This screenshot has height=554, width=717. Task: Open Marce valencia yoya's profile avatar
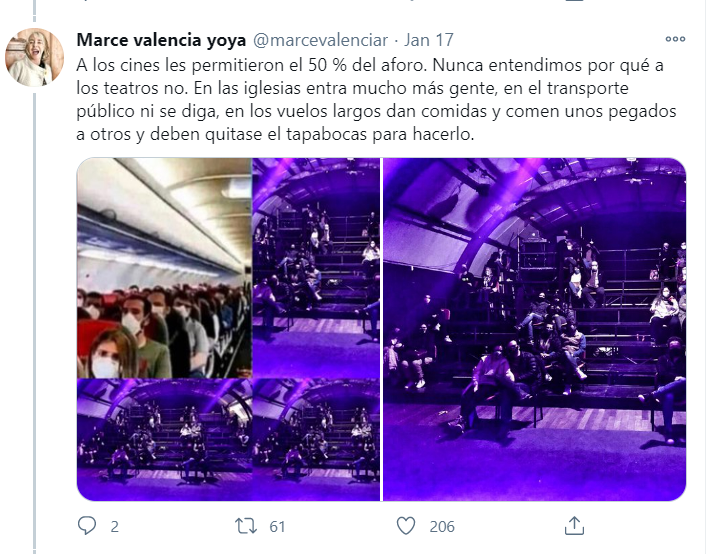pos(34,57)
